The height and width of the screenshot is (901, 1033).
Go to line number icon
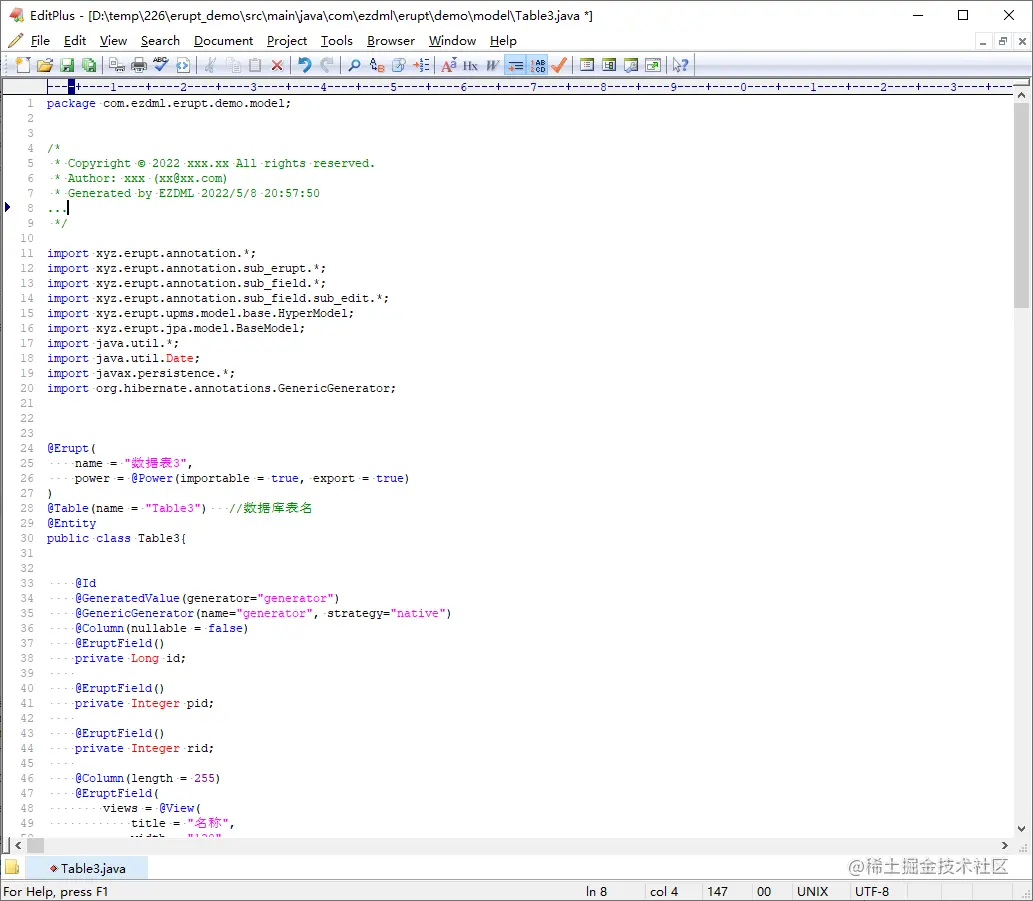[x=421, y=65]
